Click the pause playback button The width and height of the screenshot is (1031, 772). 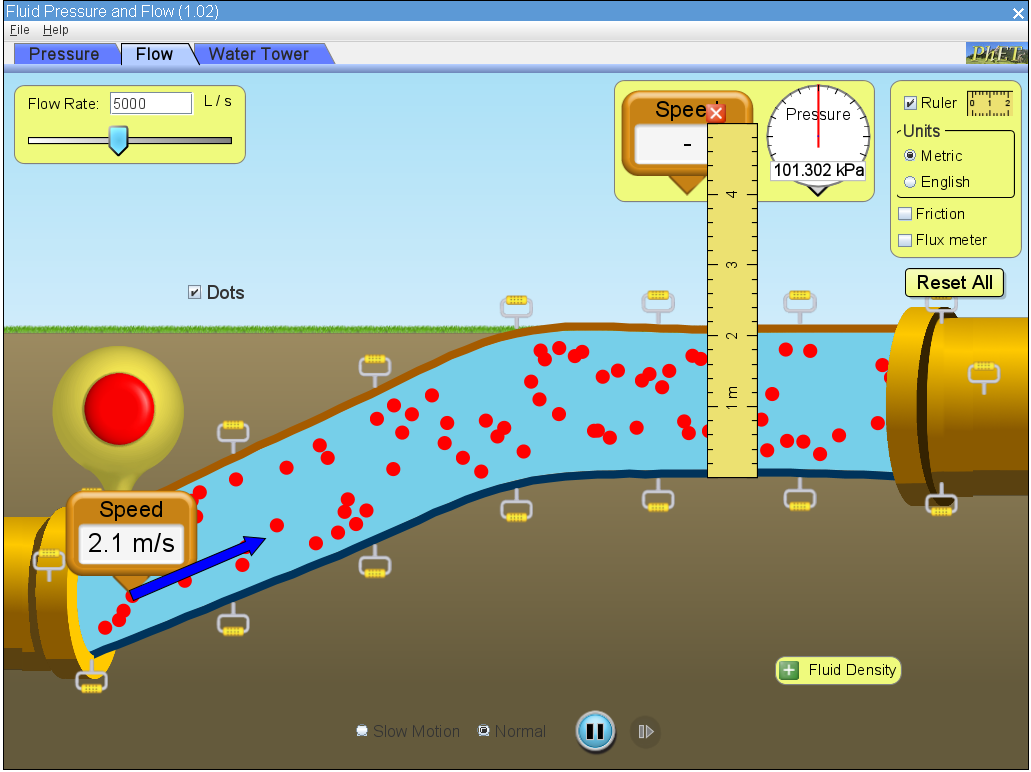(x=595, y=731)
